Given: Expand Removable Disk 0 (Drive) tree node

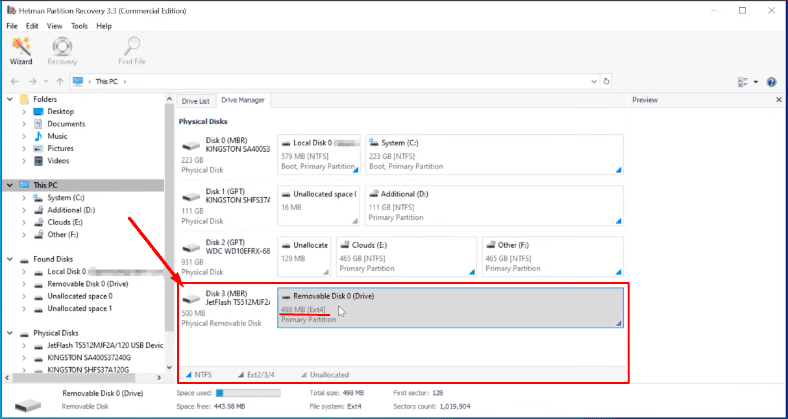Looking at the screenshot, I should (x=24, y=284).
